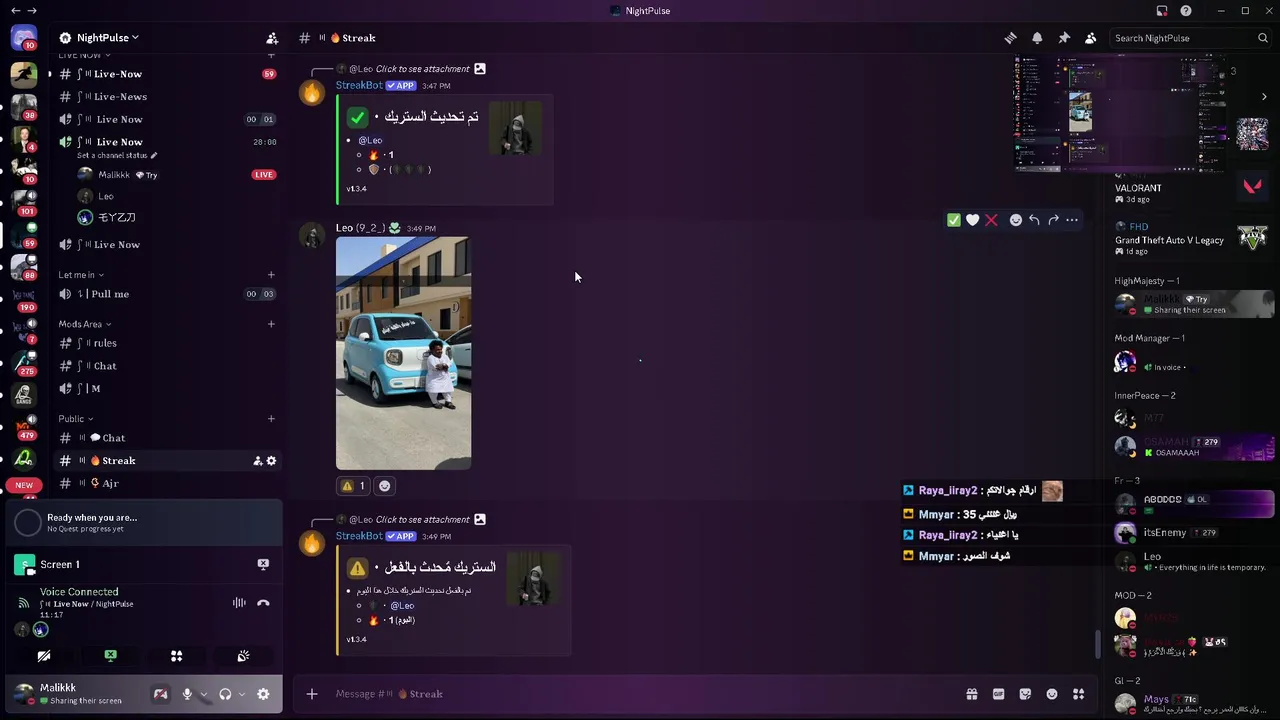Disconnect from voice with hang-up icon

coord(263,603)
